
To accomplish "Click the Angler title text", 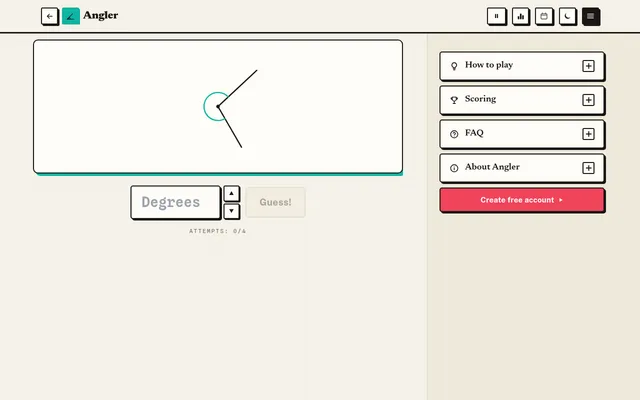I will click(100, 16).
